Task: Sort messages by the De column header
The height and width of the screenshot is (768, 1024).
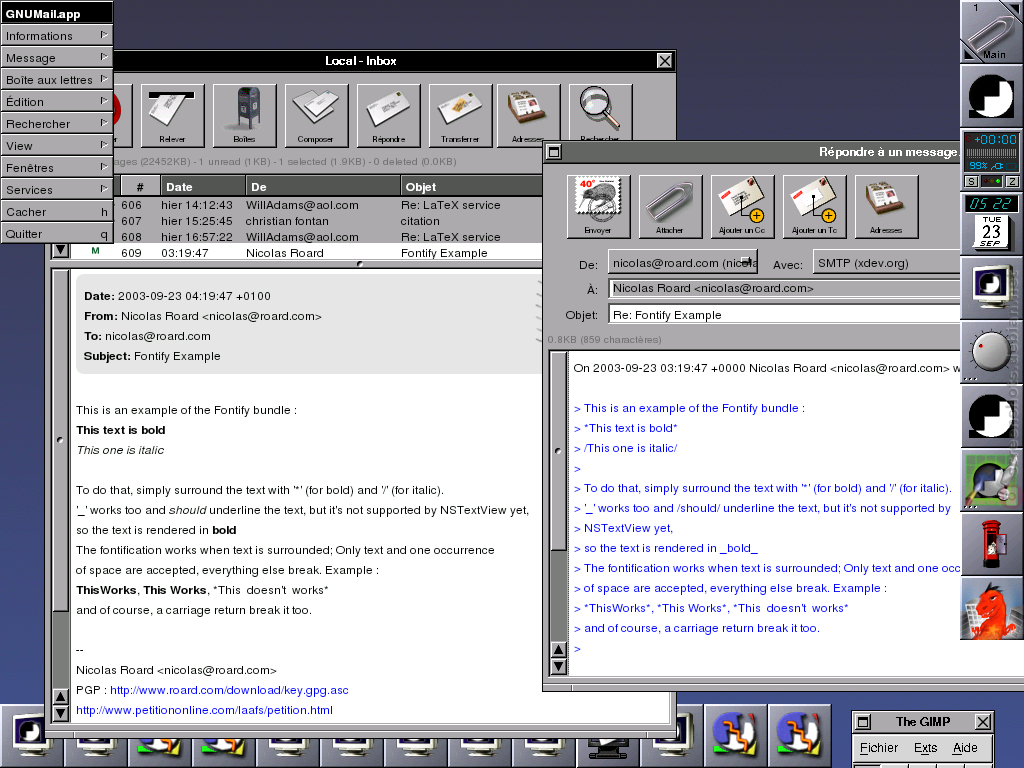Action: point(323,187)
